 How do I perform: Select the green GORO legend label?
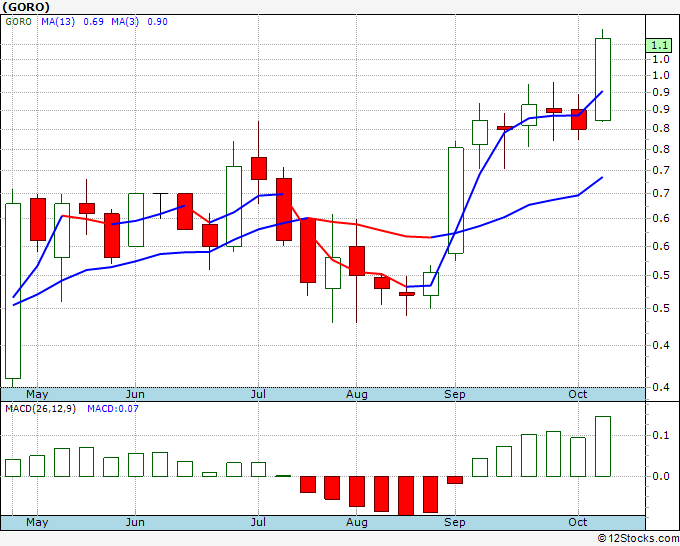click(18, 22)
